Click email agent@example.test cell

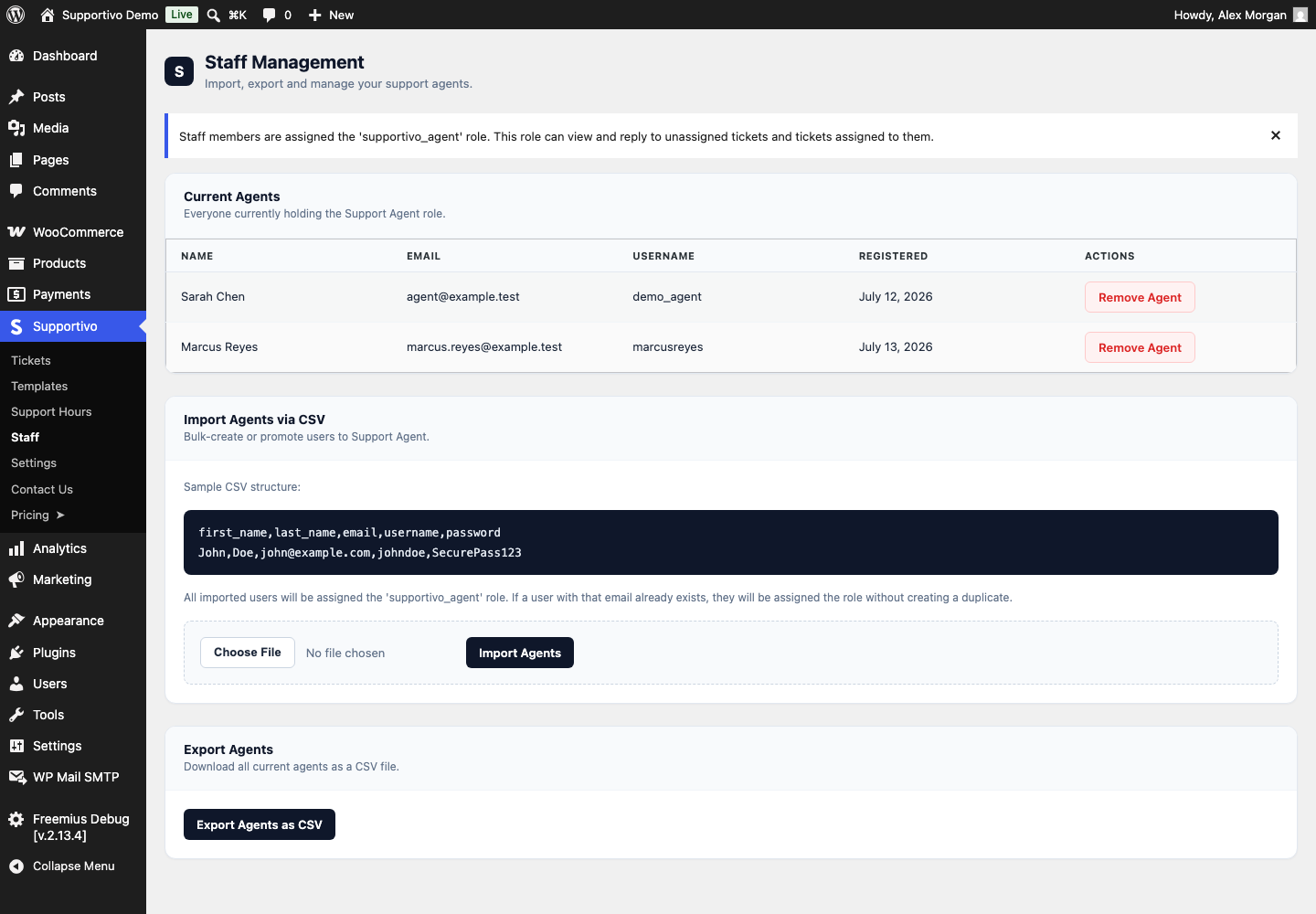click(x=463, y=297)
